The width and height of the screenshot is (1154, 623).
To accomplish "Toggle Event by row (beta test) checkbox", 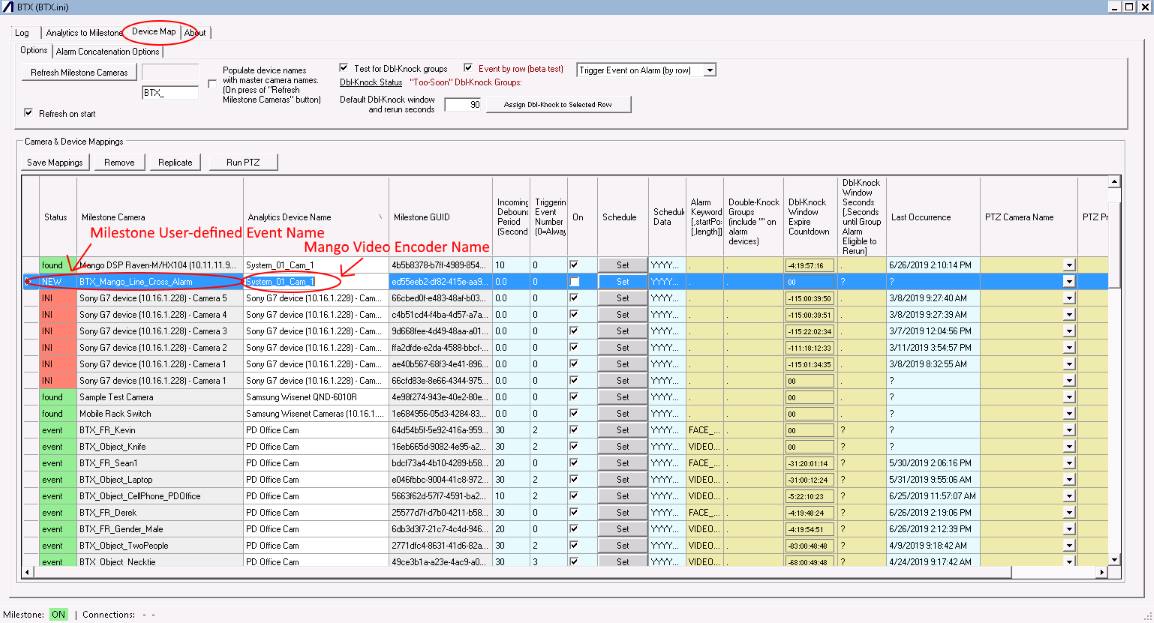I will [x=468, y=68].
